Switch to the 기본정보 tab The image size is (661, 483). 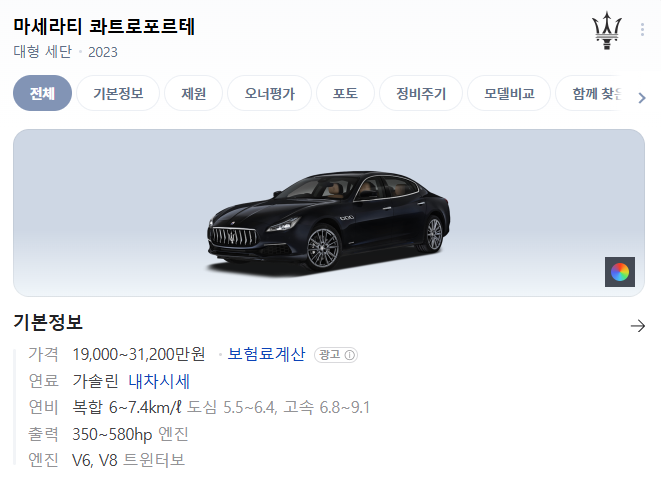118,93
